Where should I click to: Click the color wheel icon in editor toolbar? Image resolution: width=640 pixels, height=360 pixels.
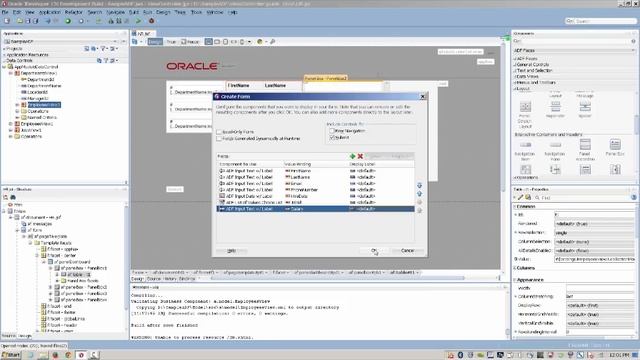tap(260, 42)
